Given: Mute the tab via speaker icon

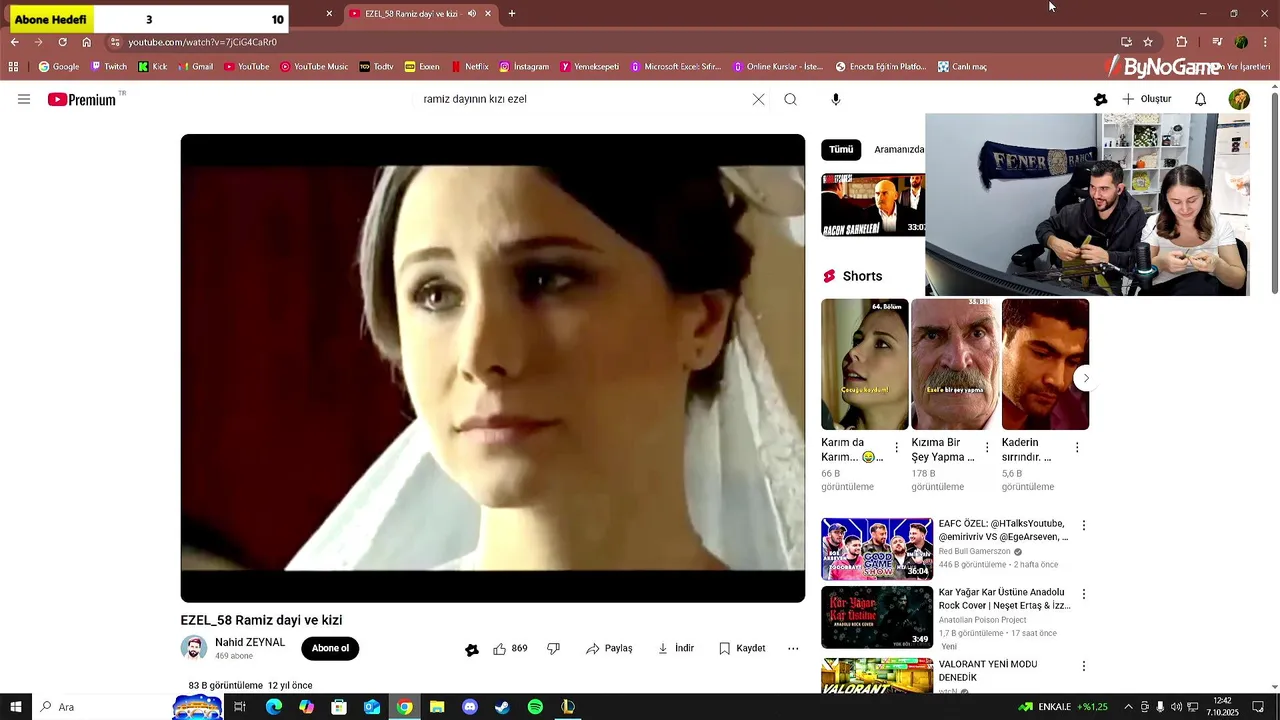Looking at the screenshot, I should point(472,14).
